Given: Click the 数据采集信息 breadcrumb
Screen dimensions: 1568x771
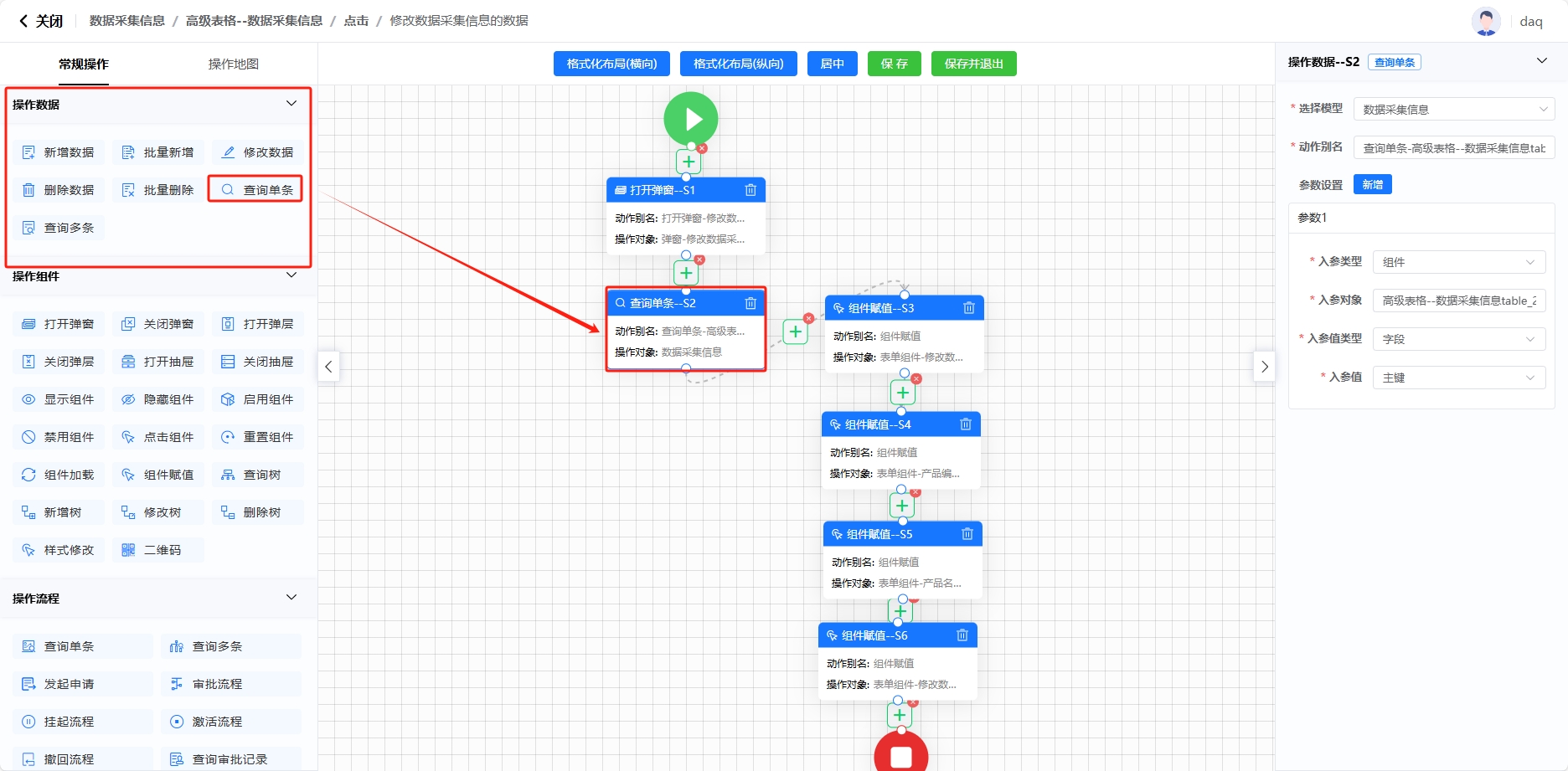Looking at the screenshot, I should (127, 21).
